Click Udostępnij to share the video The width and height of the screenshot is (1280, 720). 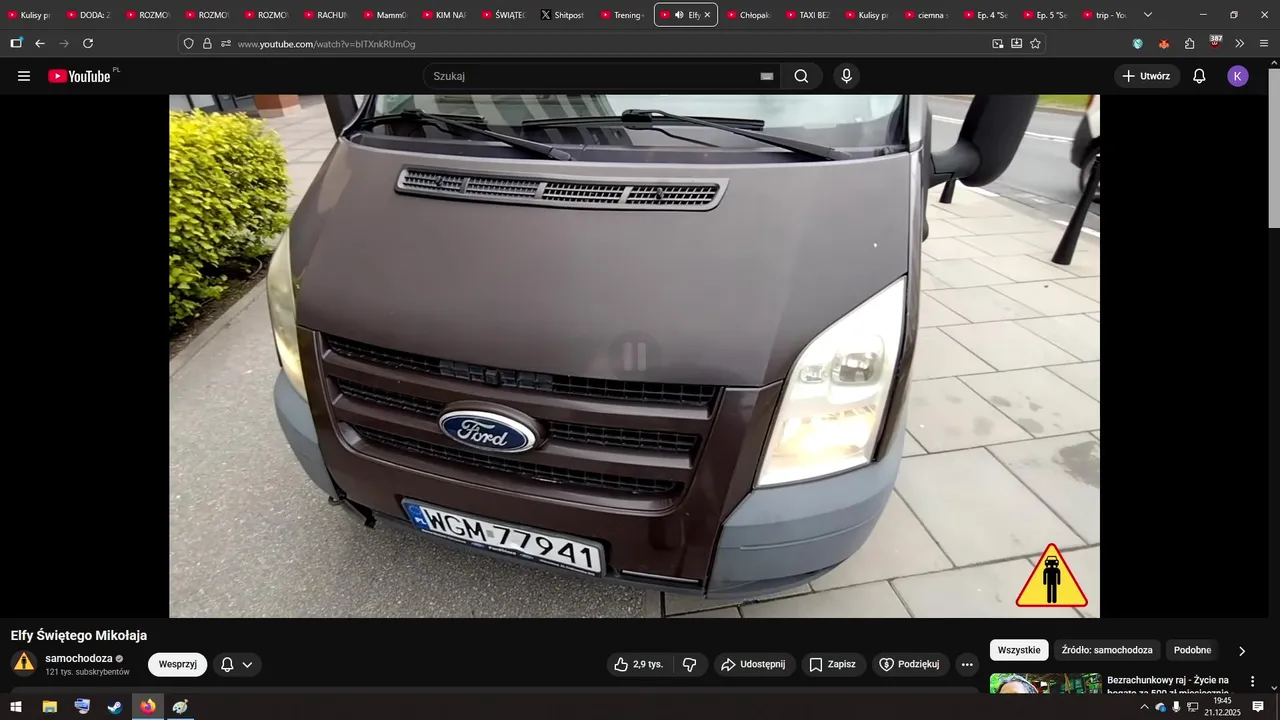(x=754, y=664)
